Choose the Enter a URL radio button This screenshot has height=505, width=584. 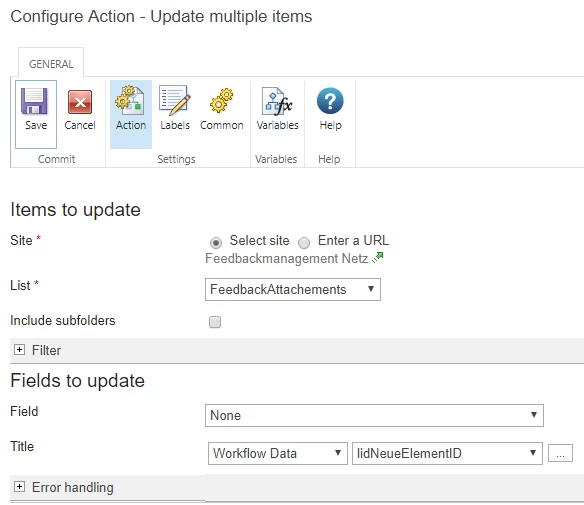click(304, 242)
